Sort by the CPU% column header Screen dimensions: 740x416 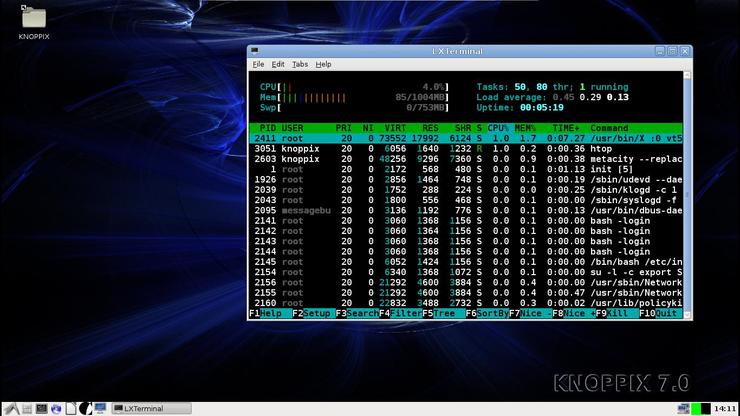[498, 128]
